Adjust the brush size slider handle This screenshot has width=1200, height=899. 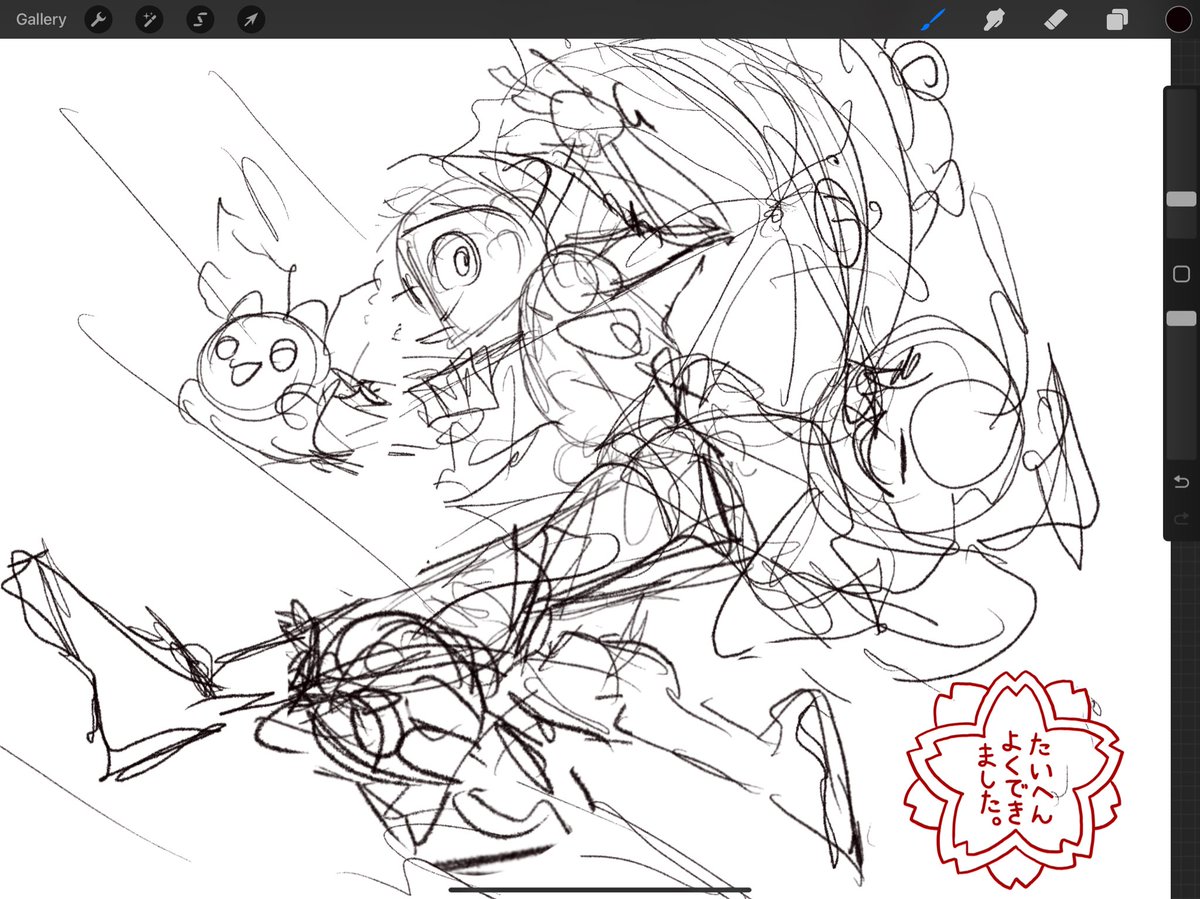click(x=1181, y=200)
